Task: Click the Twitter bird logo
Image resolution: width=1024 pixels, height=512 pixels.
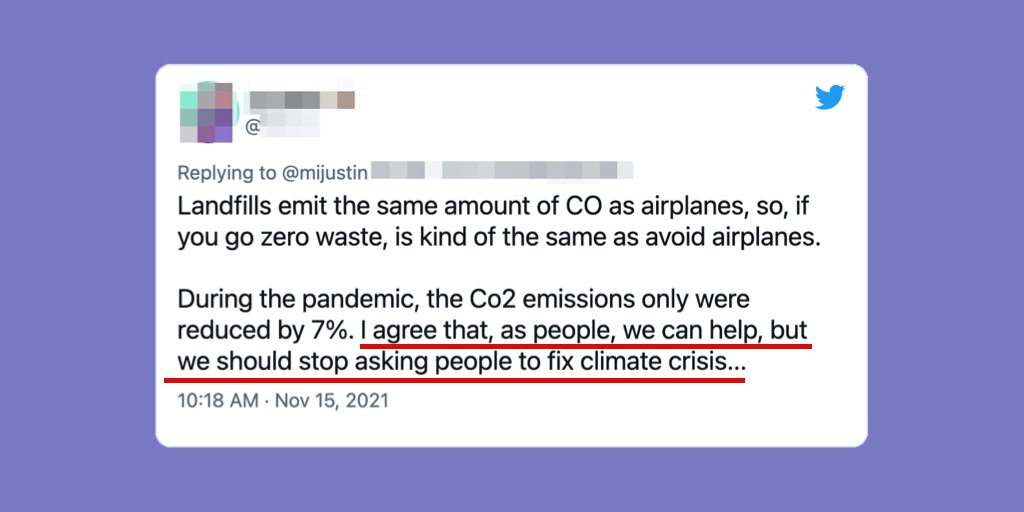Action: pos(829,98)
